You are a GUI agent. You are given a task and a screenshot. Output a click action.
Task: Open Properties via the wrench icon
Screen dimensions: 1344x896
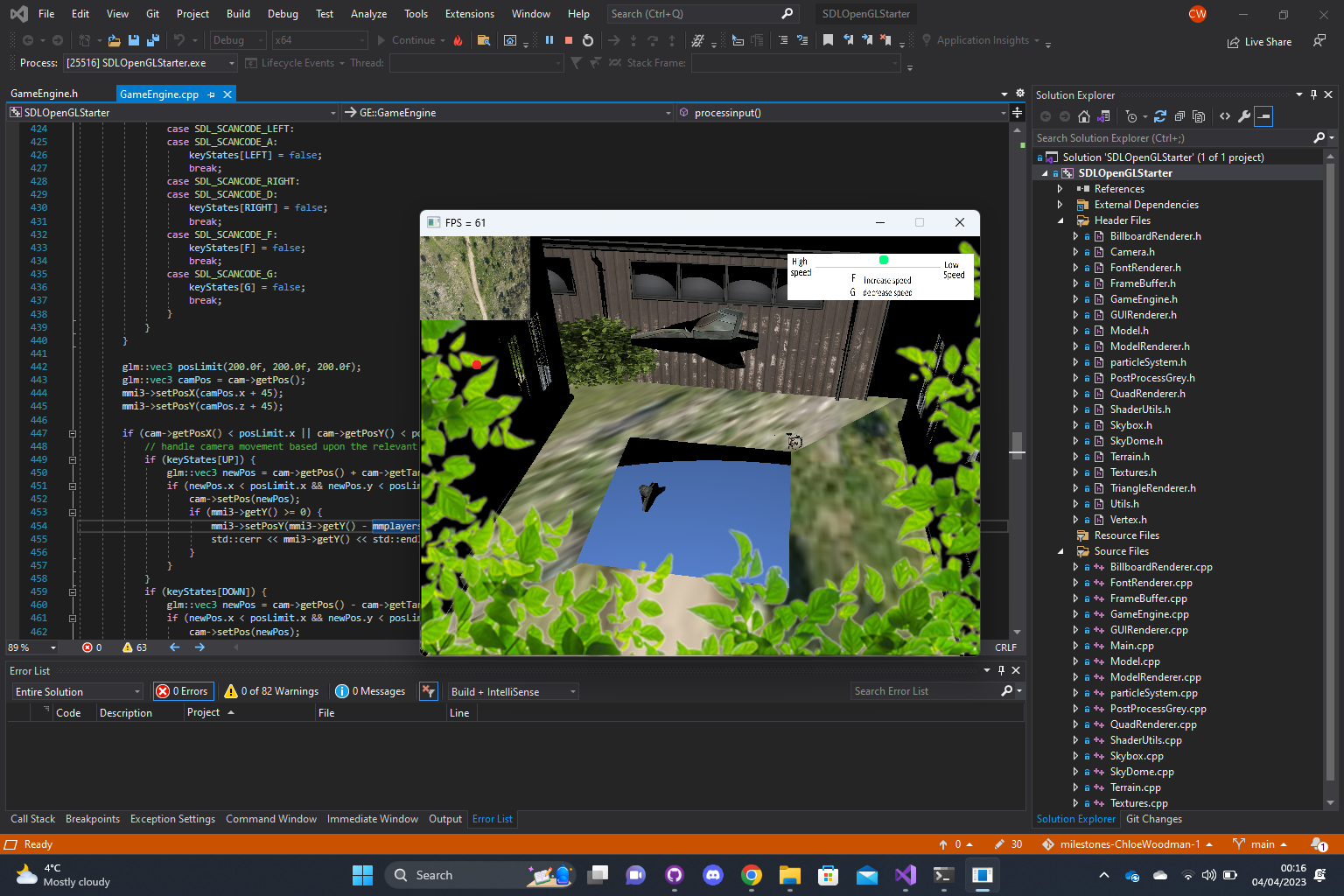1244,116
